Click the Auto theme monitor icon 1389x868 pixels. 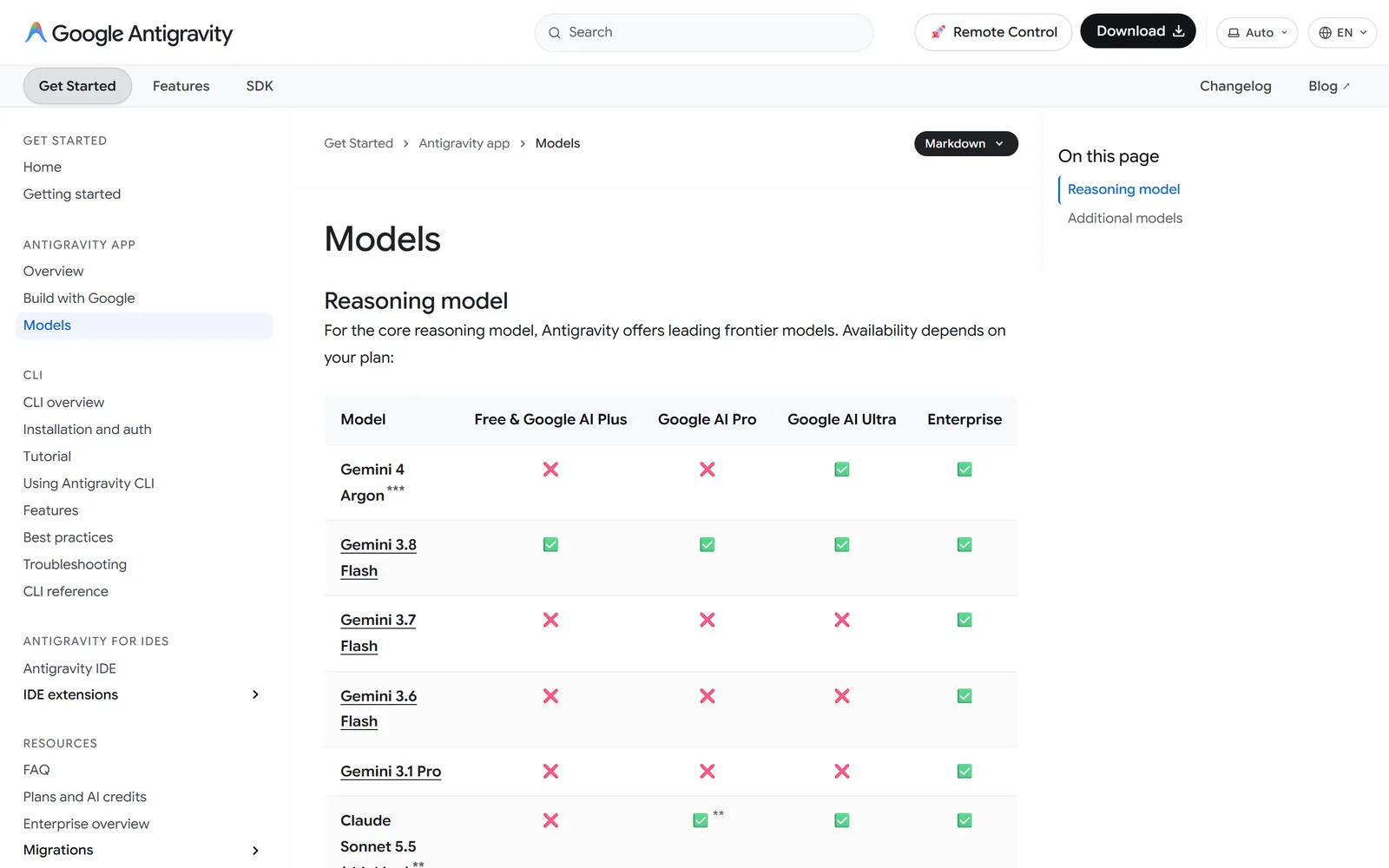(x=1233, y=33)
